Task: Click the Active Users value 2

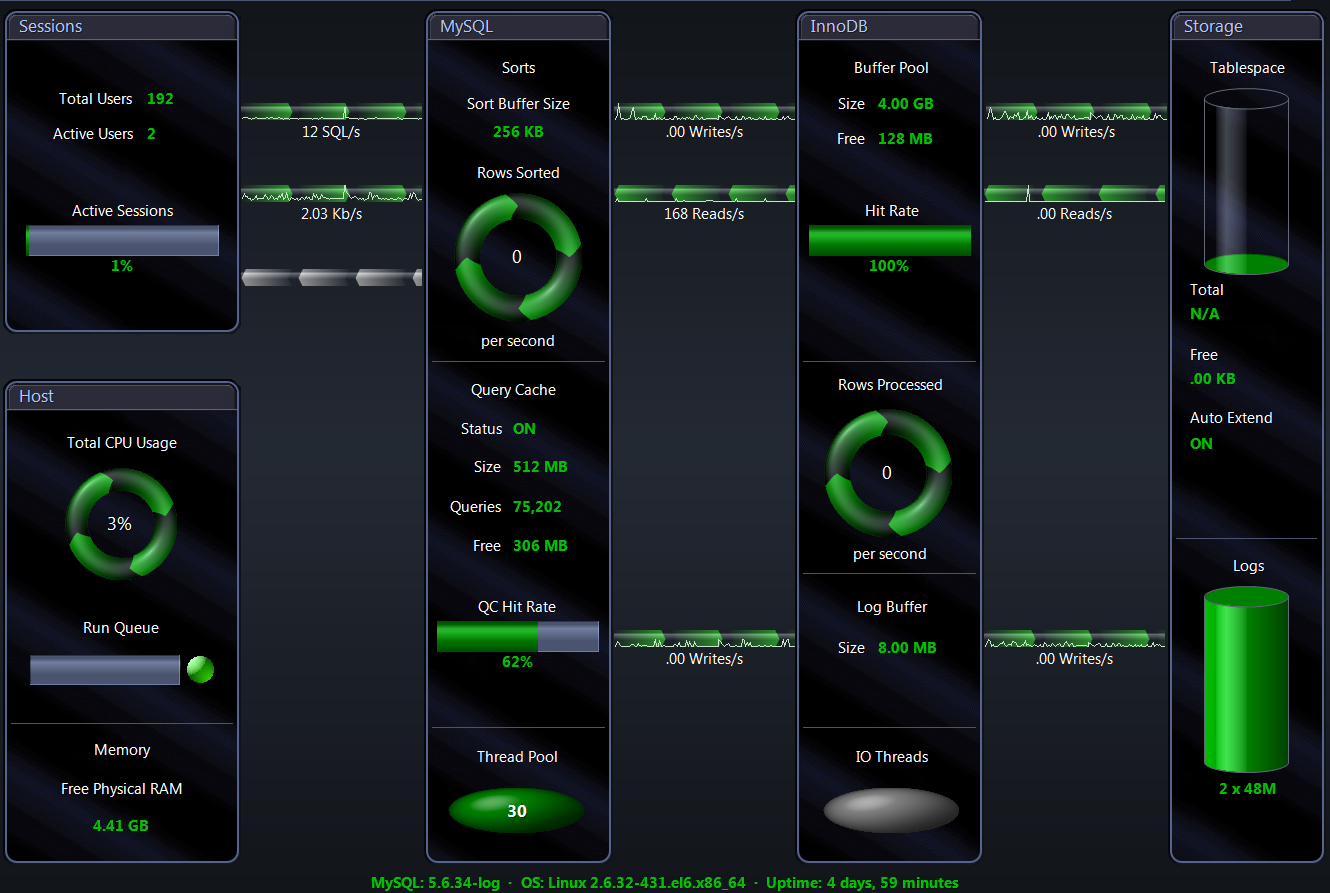Action: pyautogui.click(x=151, y=134)
